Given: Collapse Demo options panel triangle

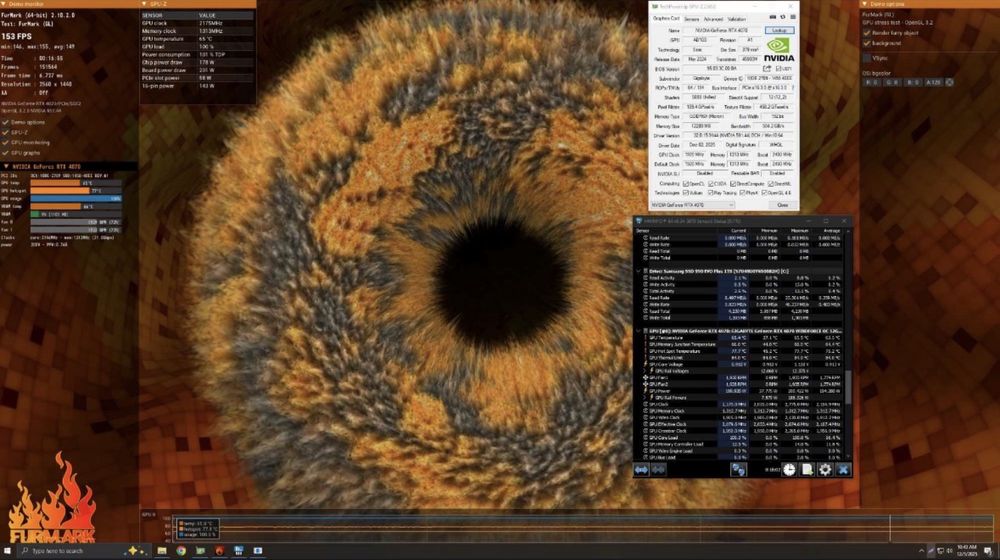Looking at the screenshot, I should pyautogui.click(x=864, y=4).
